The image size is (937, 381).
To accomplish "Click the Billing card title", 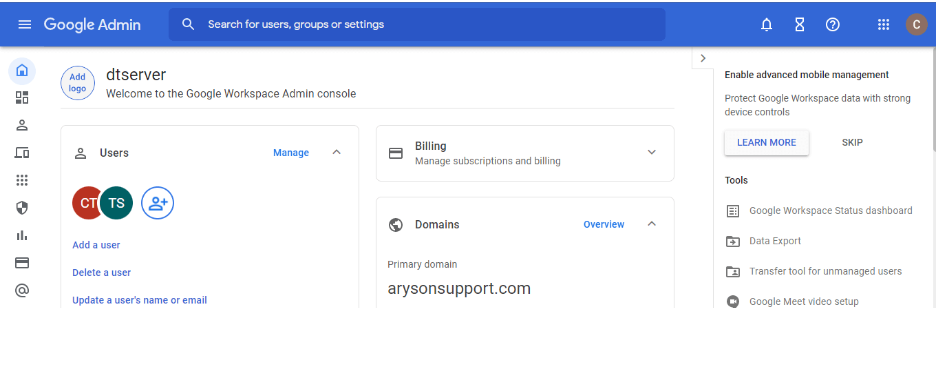I will pyautogui.click(x=431, y=146).
